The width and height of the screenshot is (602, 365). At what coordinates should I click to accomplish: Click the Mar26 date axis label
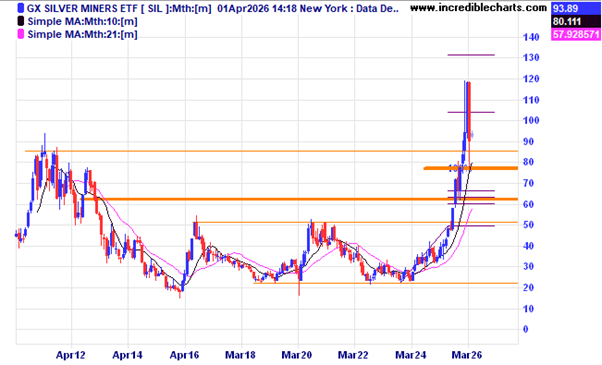tap(467, 355)
